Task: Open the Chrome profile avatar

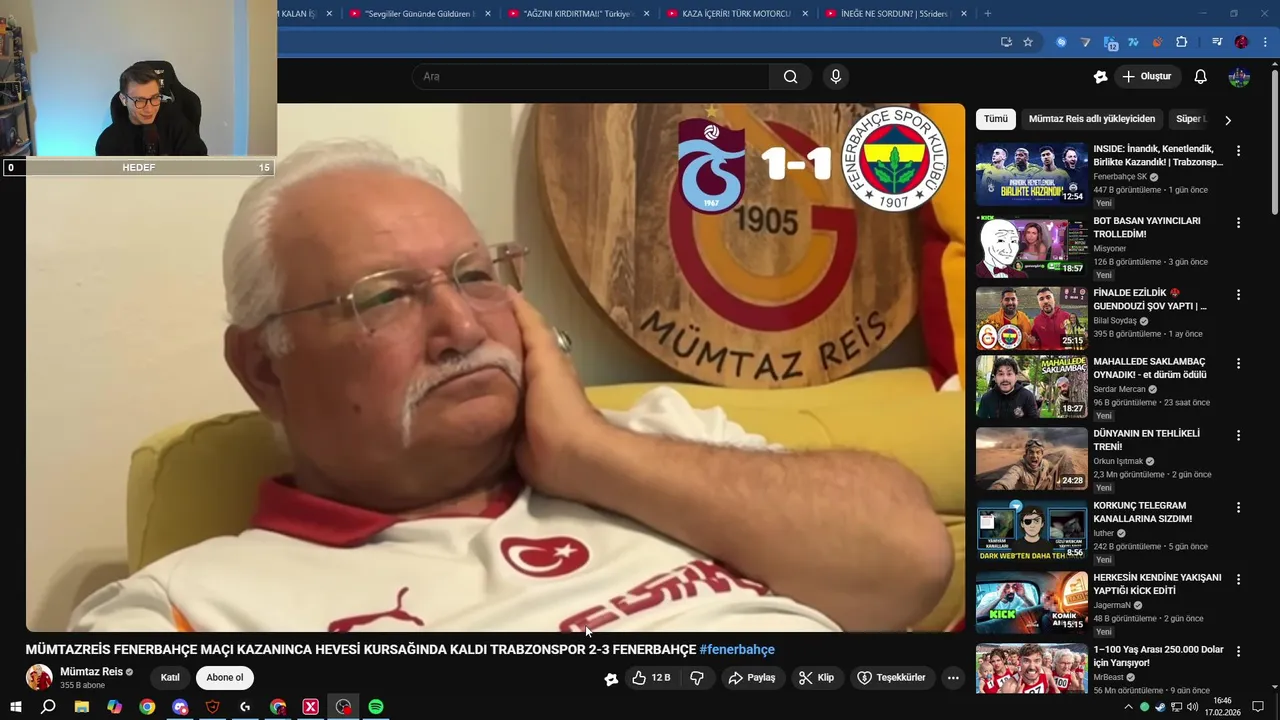Action: [1241, 42]
